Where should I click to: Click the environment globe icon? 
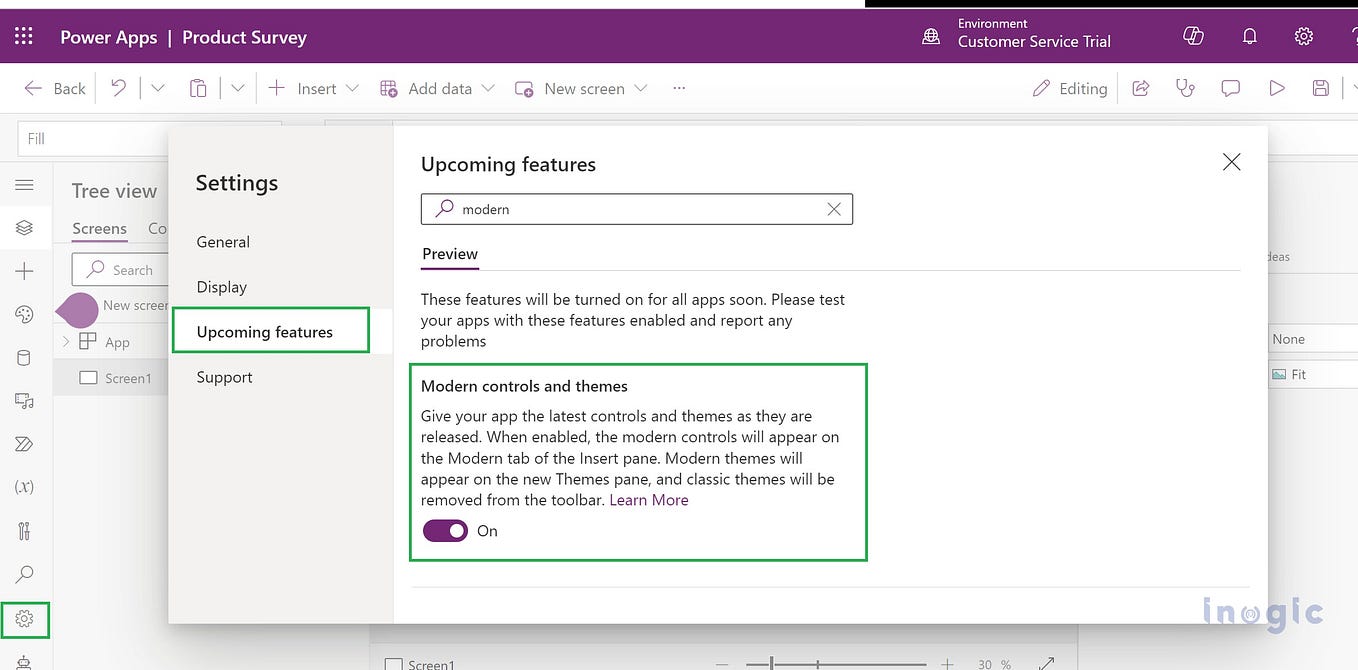click(x=931, y=37)
